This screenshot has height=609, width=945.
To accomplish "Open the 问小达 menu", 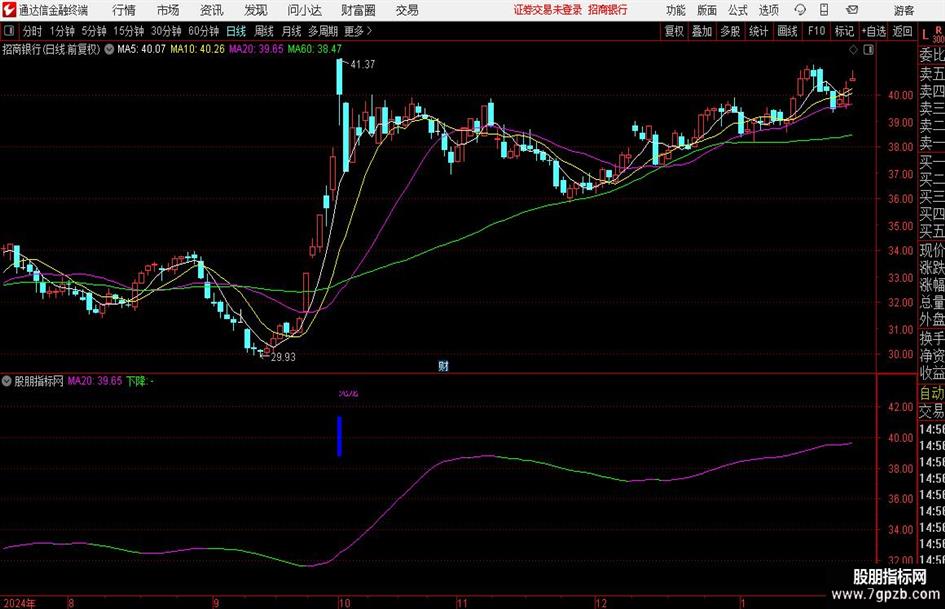I will point(304,10).
